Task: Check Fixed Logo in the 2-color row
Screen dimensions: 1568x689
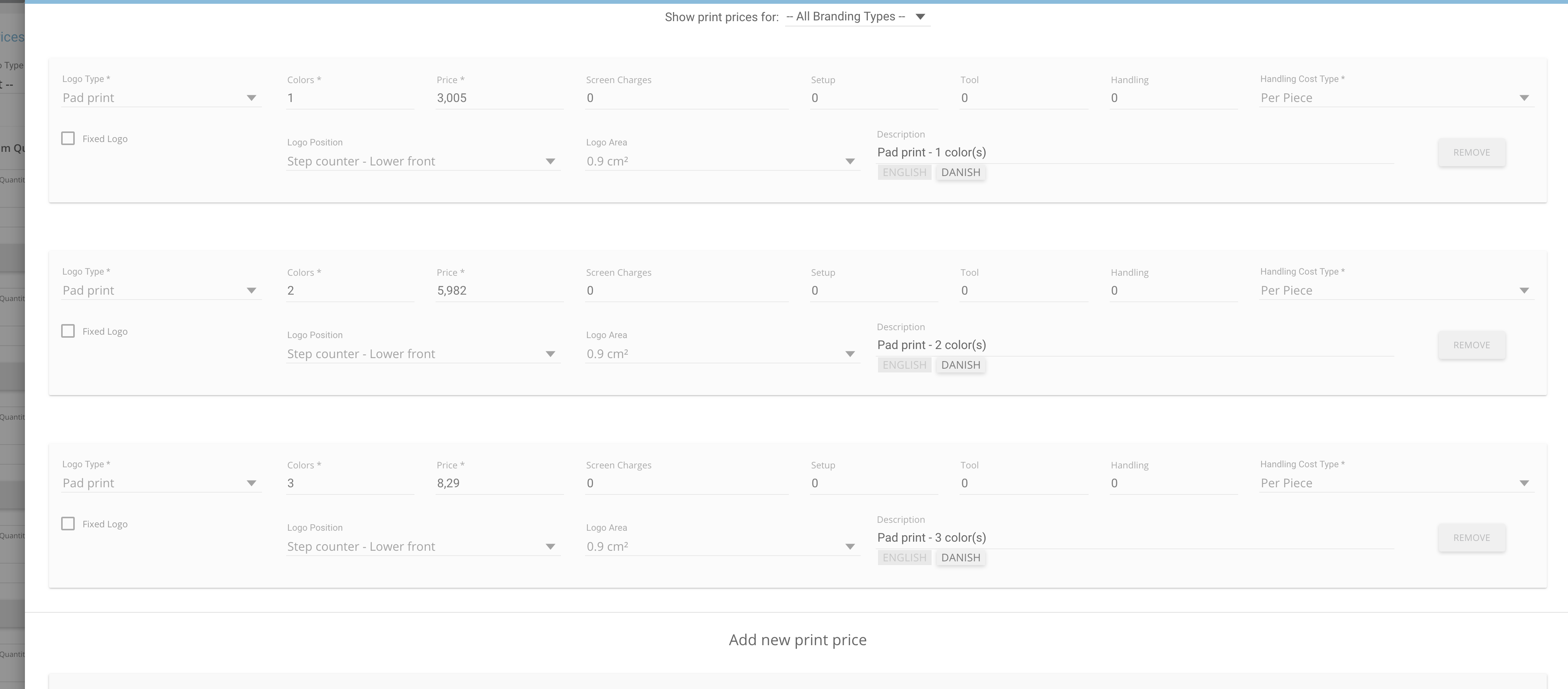Action: click(x=68, y=331)
